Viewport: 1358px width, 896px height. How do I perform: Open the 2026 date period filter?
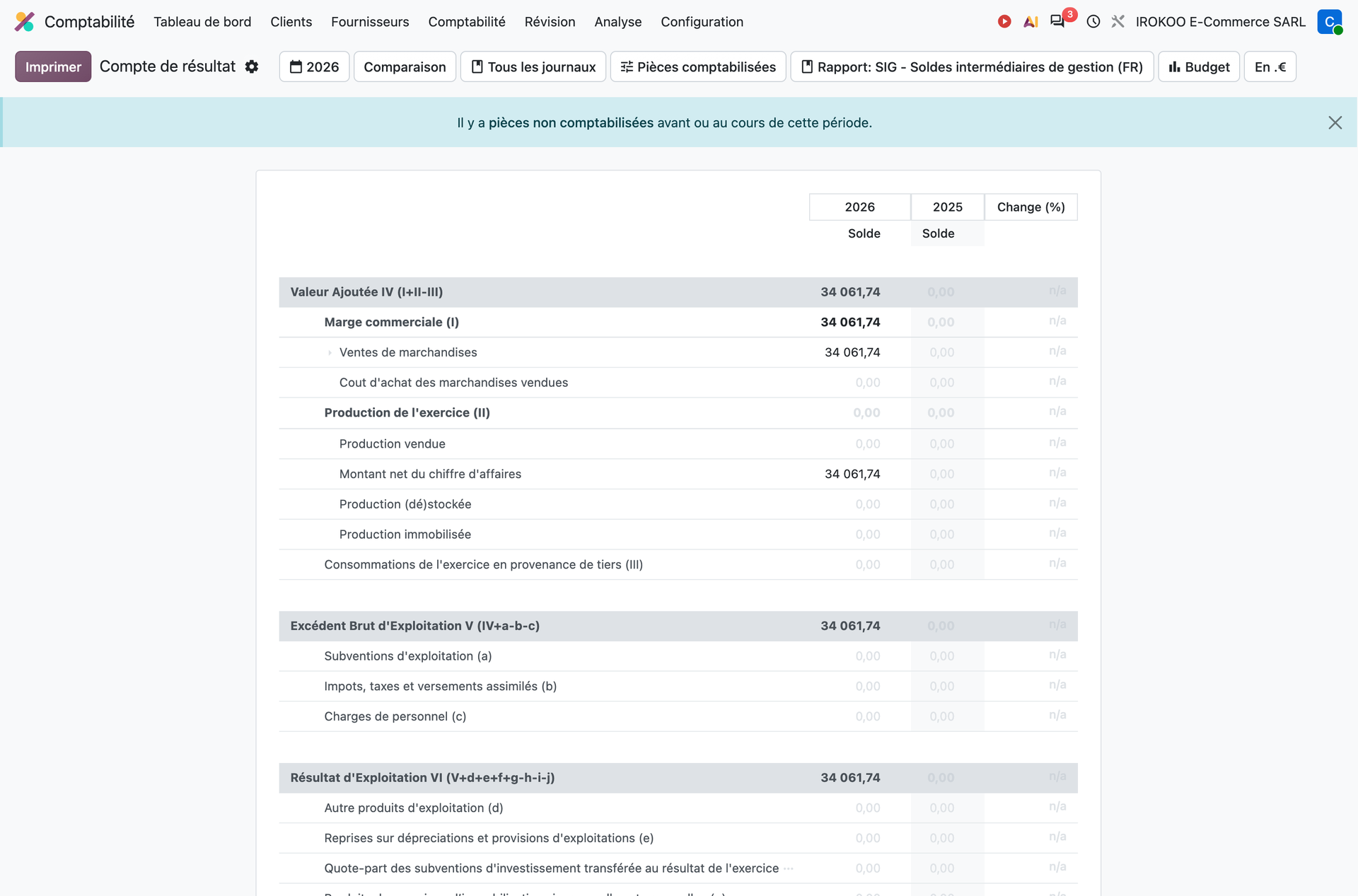(314, 66)
